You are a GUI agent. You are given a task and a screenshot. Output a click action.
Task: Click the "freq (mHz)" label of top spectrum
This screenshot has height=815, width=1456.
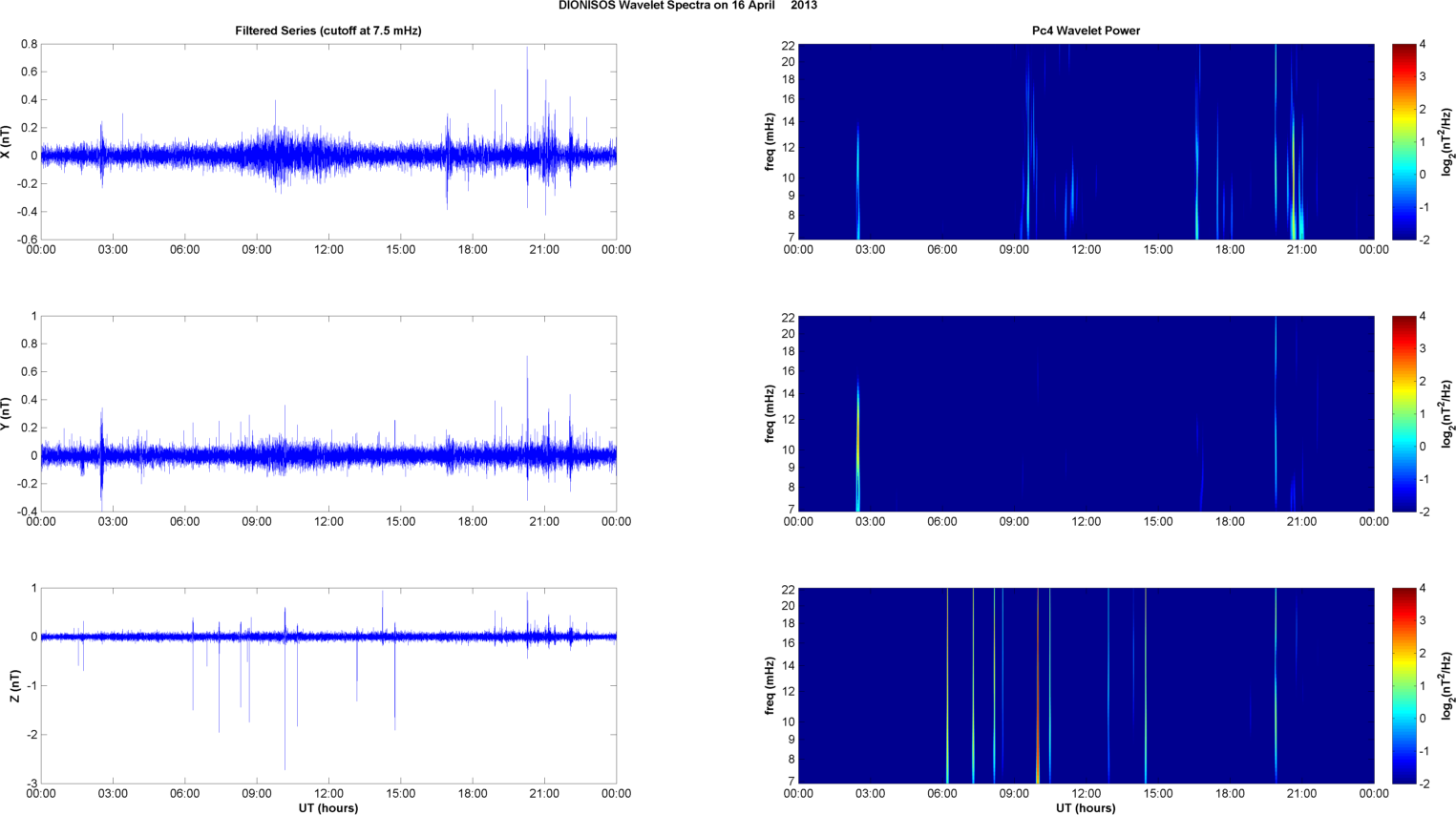770,141
